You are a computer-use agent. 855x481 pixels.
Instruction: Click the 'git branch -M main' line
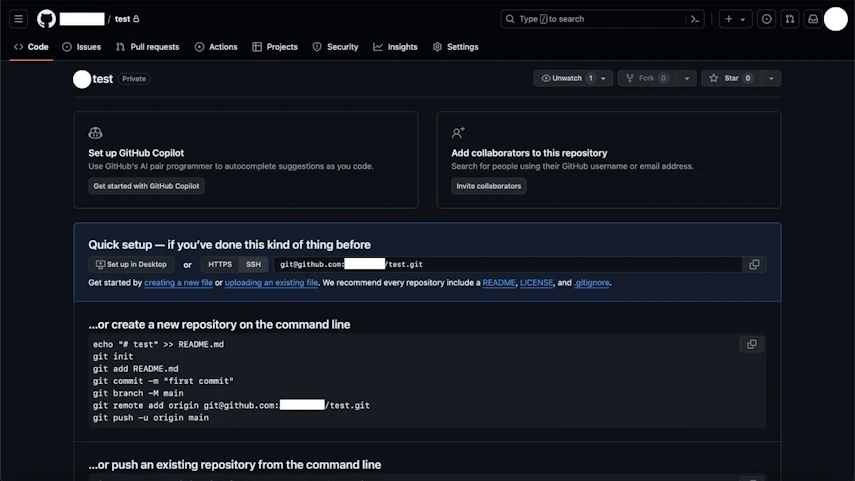pyautogui.click(x=138, y=393)
